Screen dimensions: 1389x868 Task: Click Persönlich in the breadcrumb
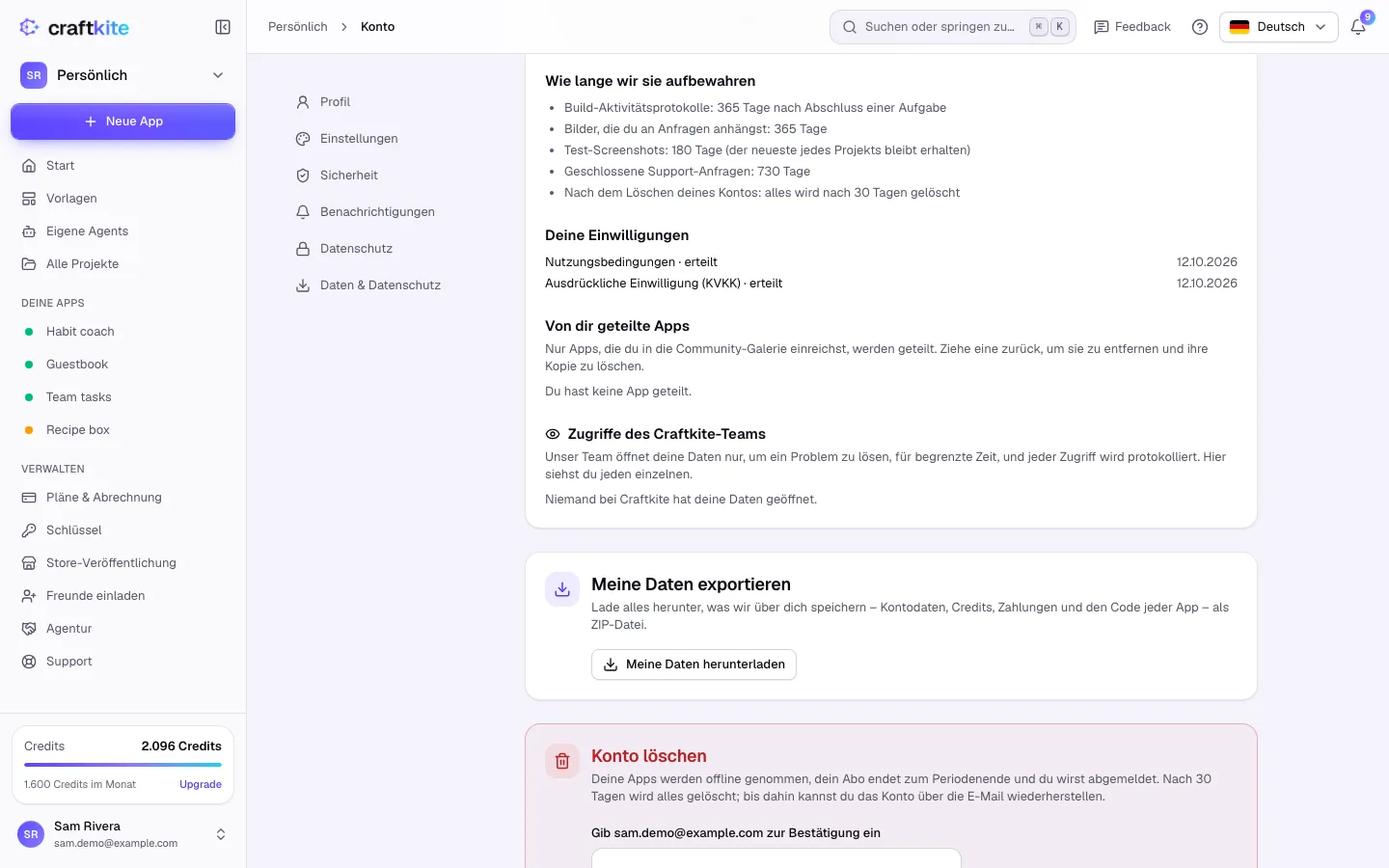coord(298,27)
